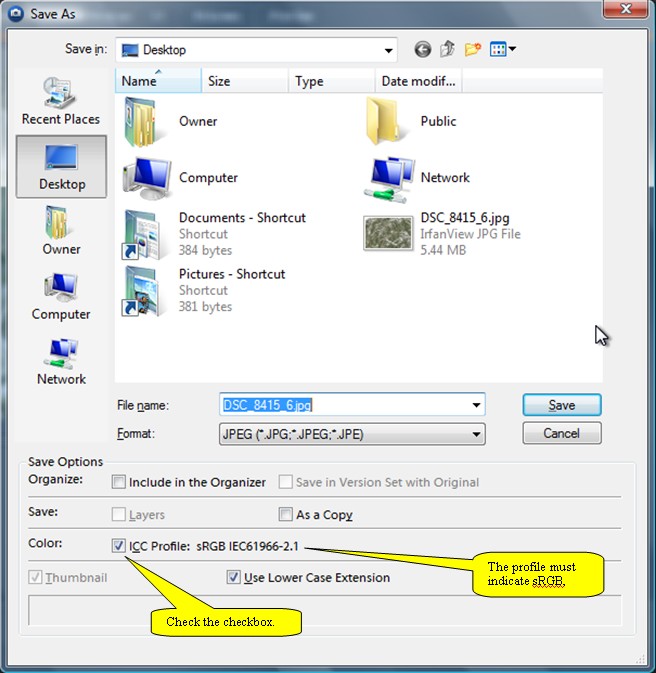Click inside the File name field
This screenshot has height=673, width=656.
(352, 405)
